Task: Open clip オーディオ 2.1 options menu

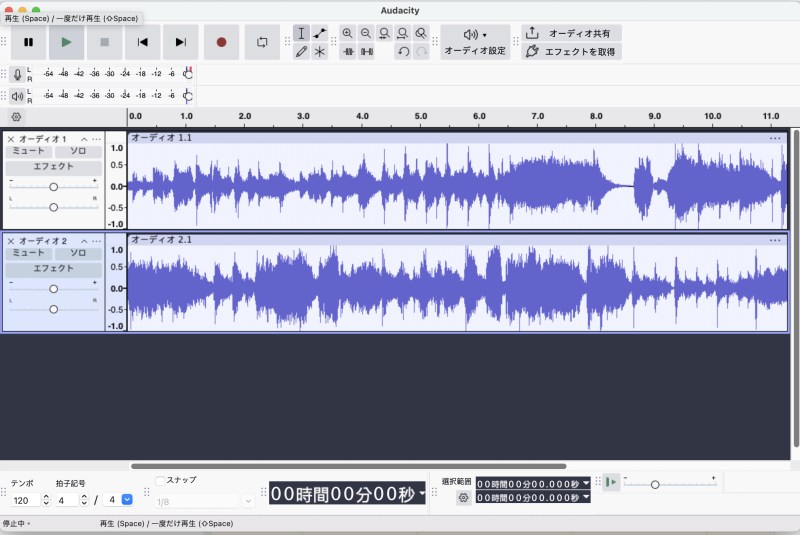Action: [x=775, y=240]
